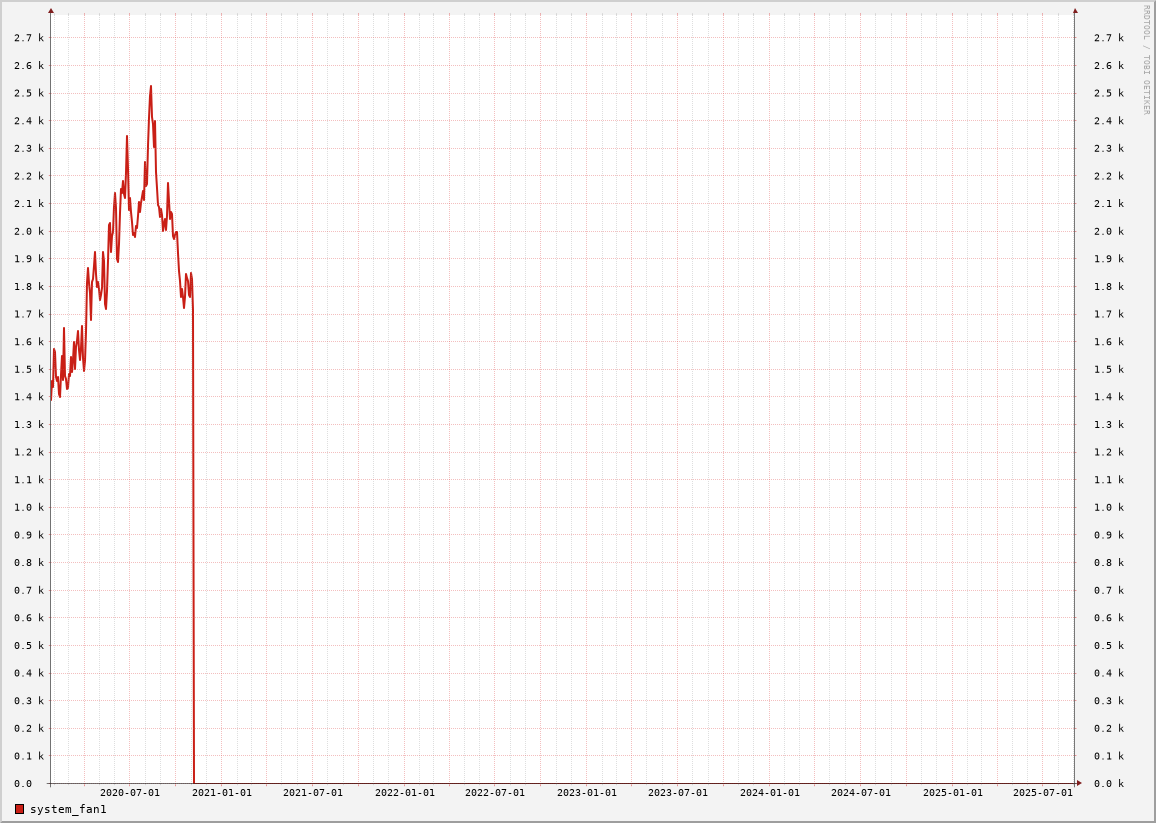This screenshot has width=1156, height=823.
Task: Click the arrow tip atop the left y-axis
Action: click(51, 11)
